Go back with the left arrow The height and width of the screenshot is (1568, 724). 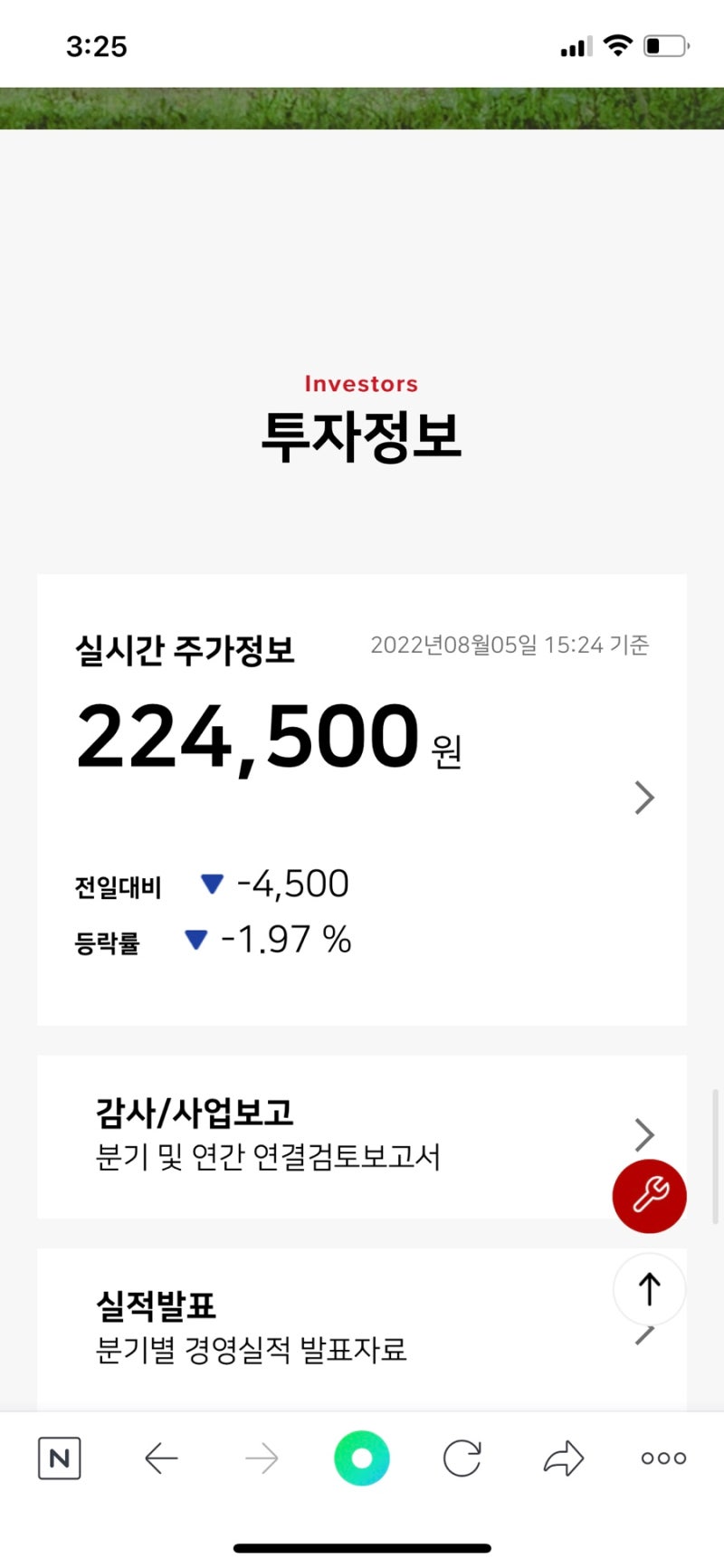click(161, 1458)
